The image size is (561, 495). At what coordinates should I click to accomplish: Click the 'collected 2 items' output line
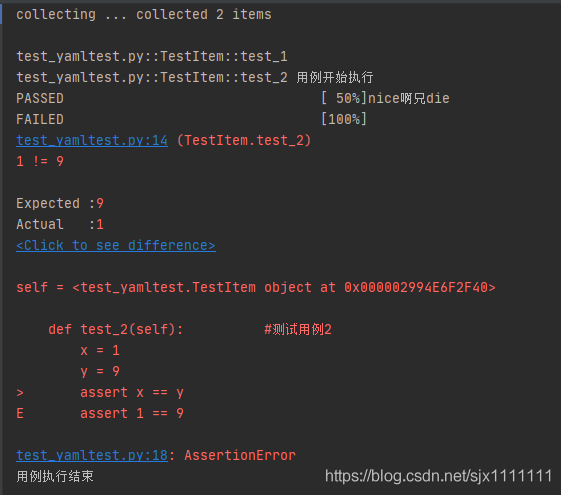coord(144,15)
